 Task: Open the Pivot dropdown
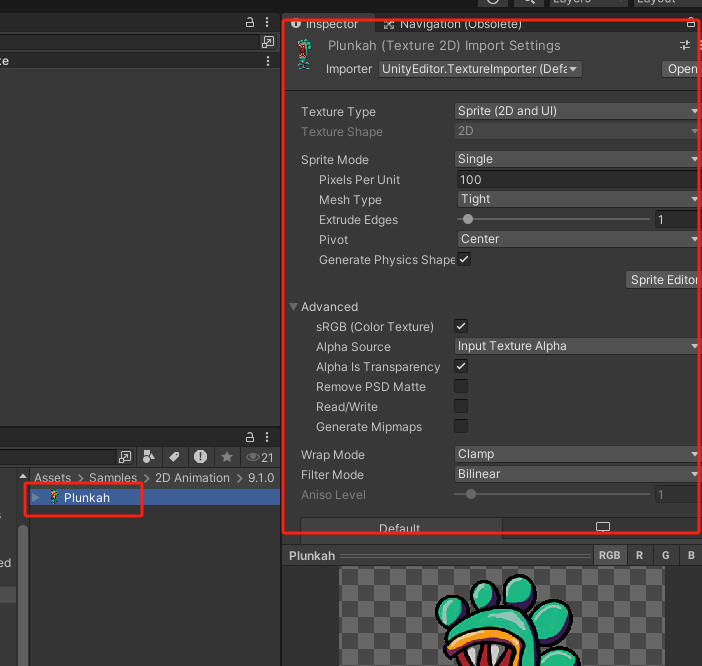pos(579,239)
